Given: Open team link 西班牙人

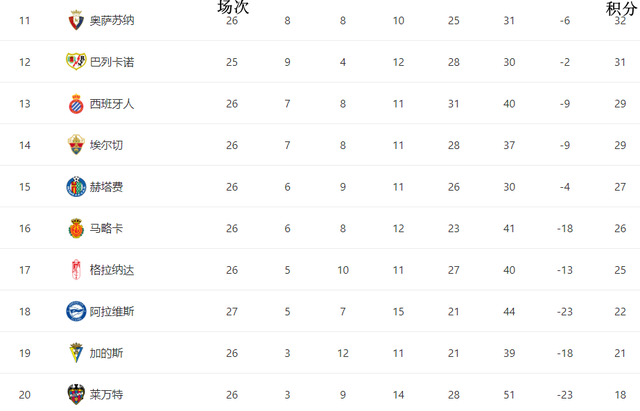Looking at the screenshot, I should [112, 104].
